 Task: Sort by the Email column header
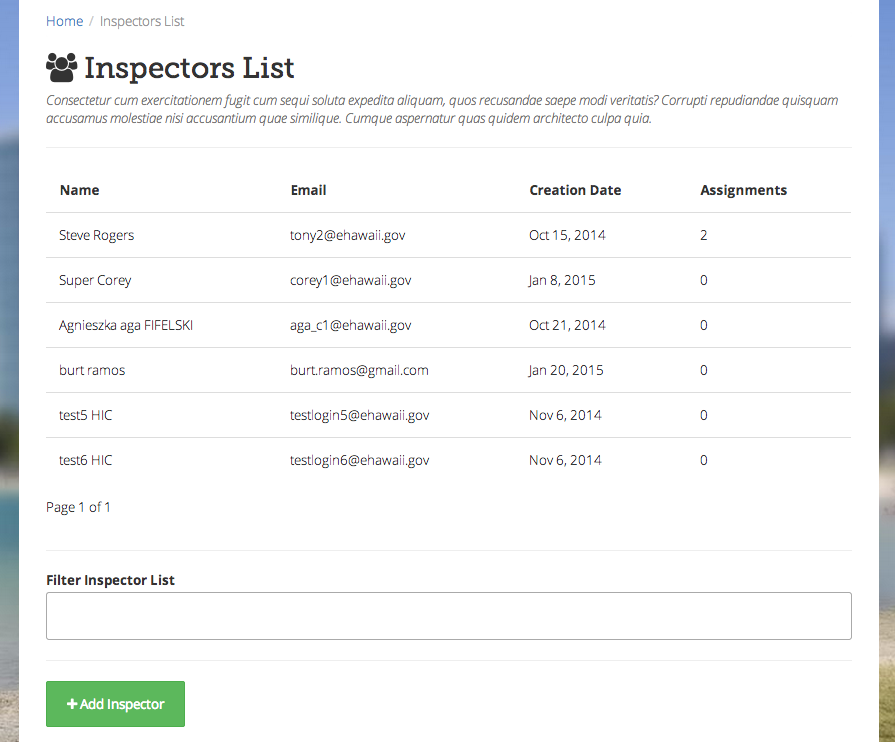tap(308, 190)
